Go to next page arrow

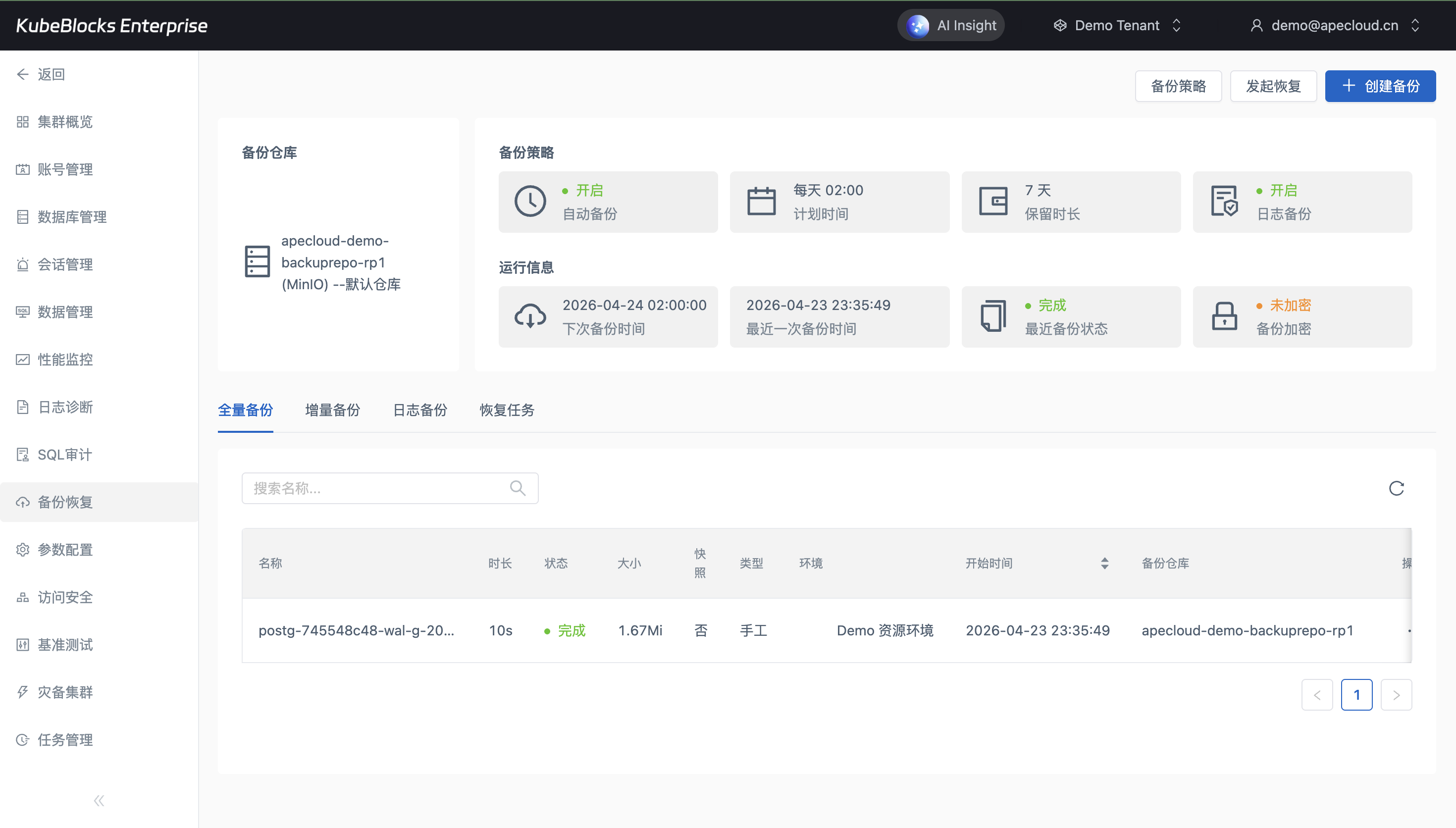tap(1396, 695)
